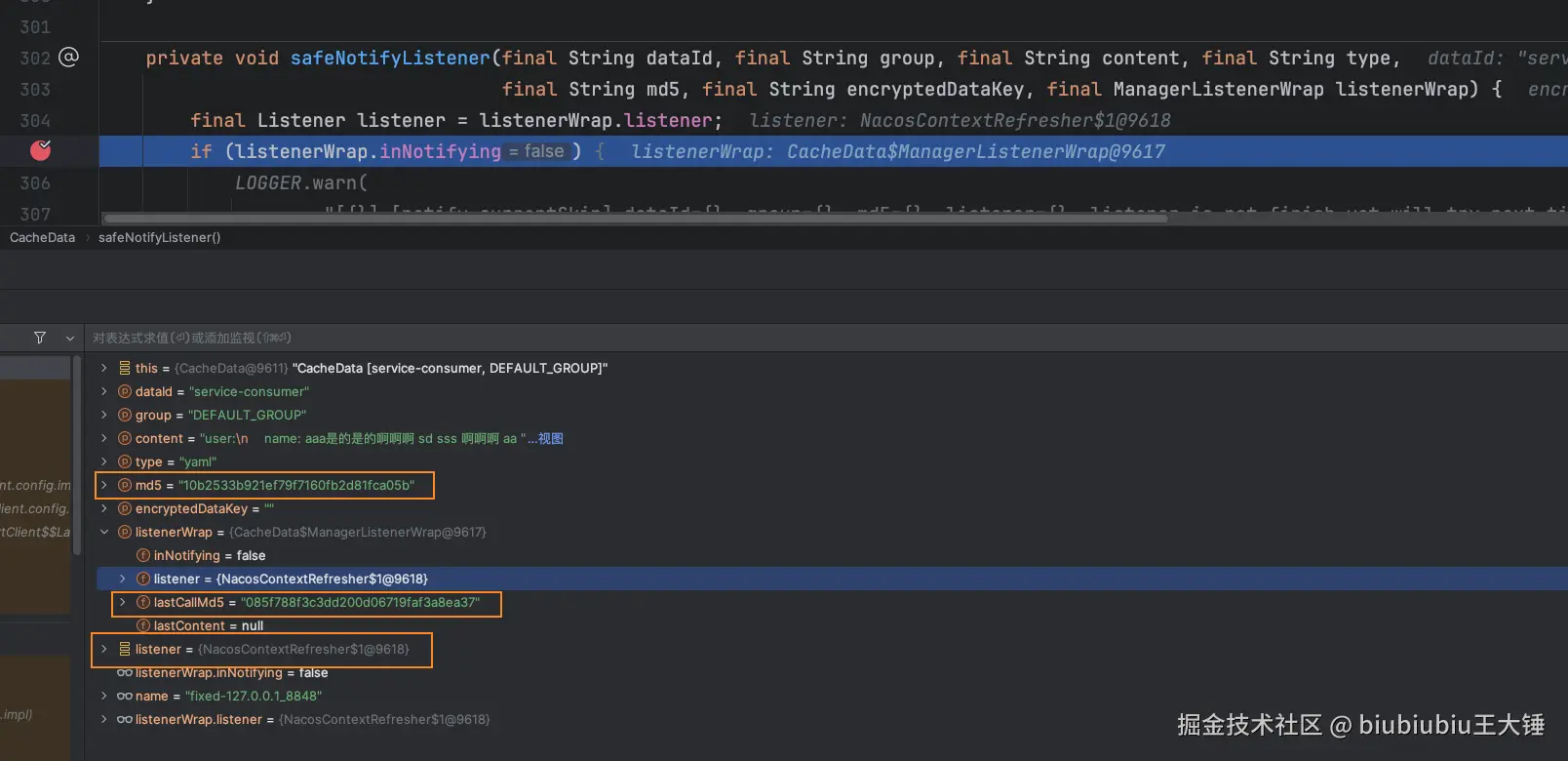Click the frames filter funnel icon

pos(40,338)
